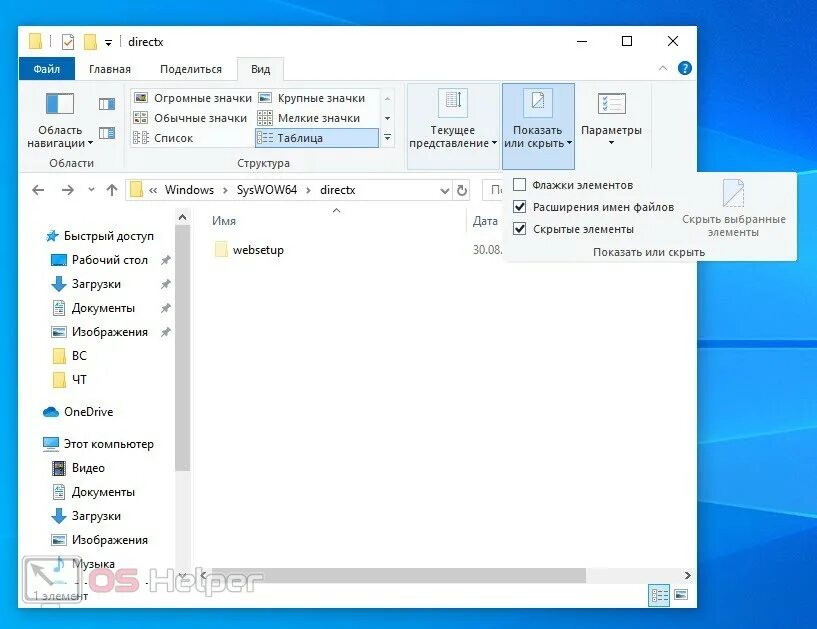Toggle the details pane icon

pos(107,133)
